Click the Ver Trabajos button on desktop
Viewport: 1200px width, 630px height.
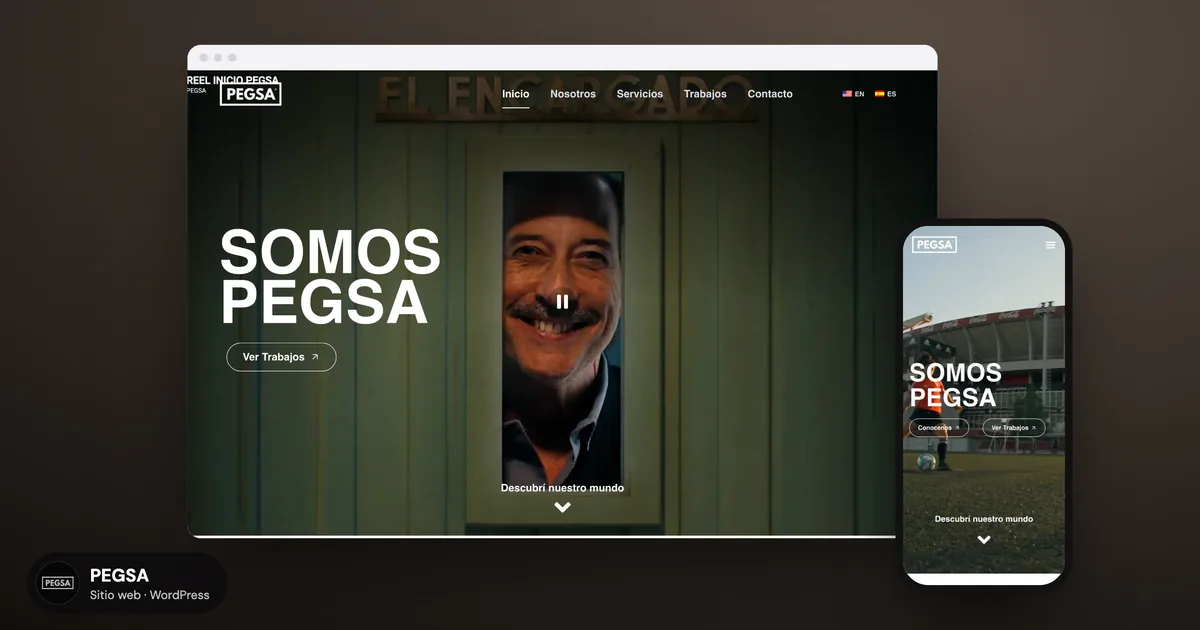click(x=281, y=357)
